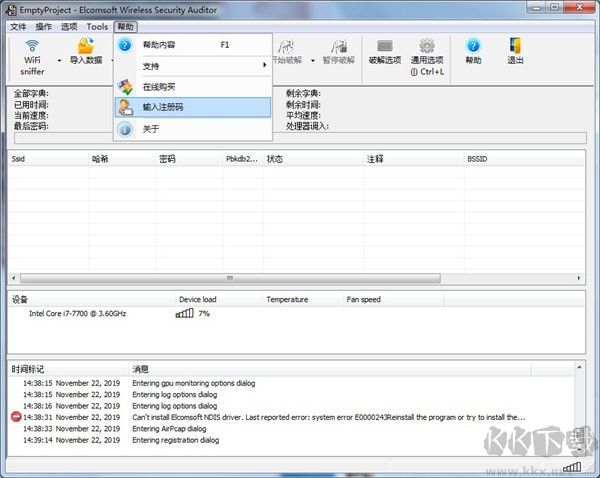
Task: Open the WiFi sniffer tool
Action: coord(32,57)
